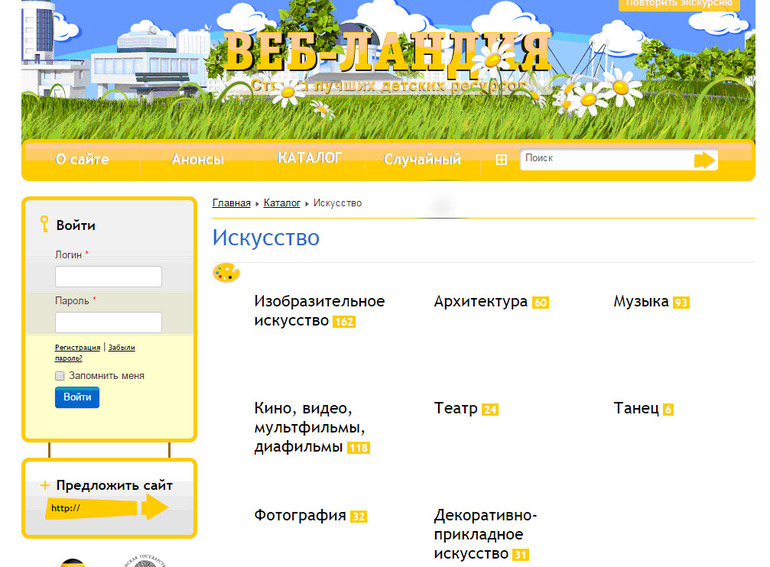770x567 pixels.
Task: Click the yellow search arrow icon
Action: (x=705, y=160)
